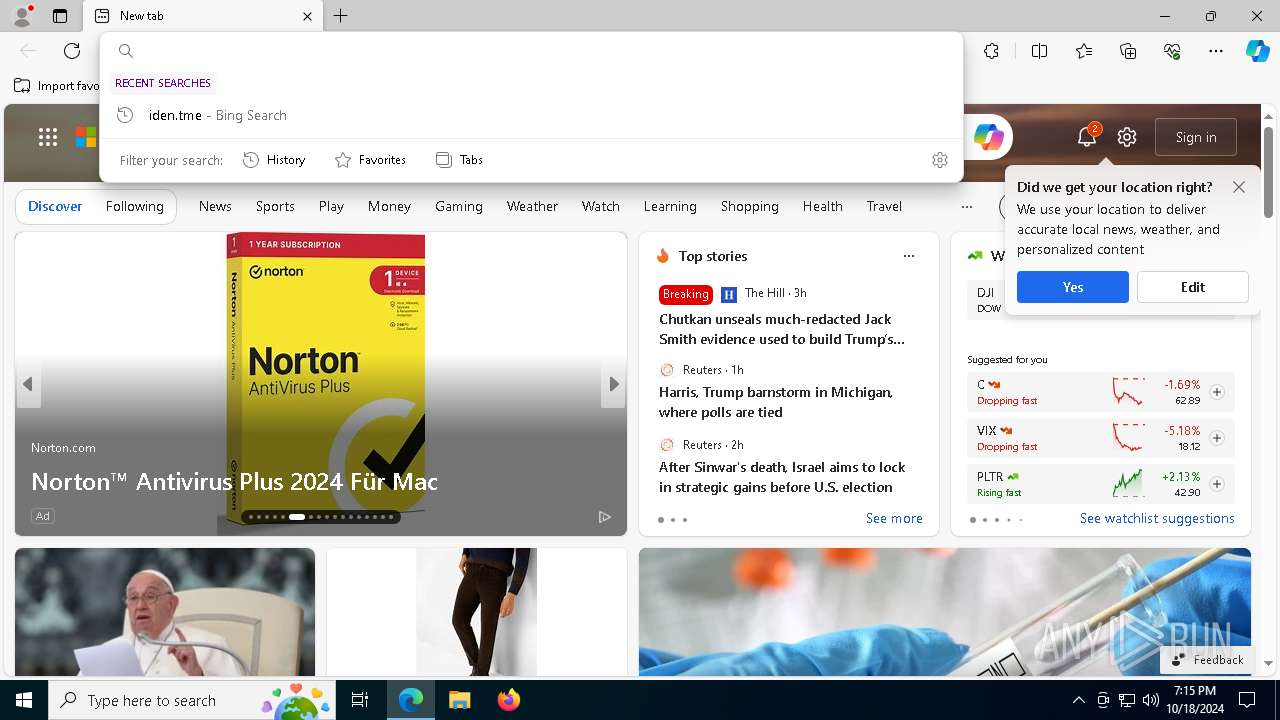Click the vertical page scrollbar
The height and width of the screenshot is (720, 1280).
tap(1269, 173)
